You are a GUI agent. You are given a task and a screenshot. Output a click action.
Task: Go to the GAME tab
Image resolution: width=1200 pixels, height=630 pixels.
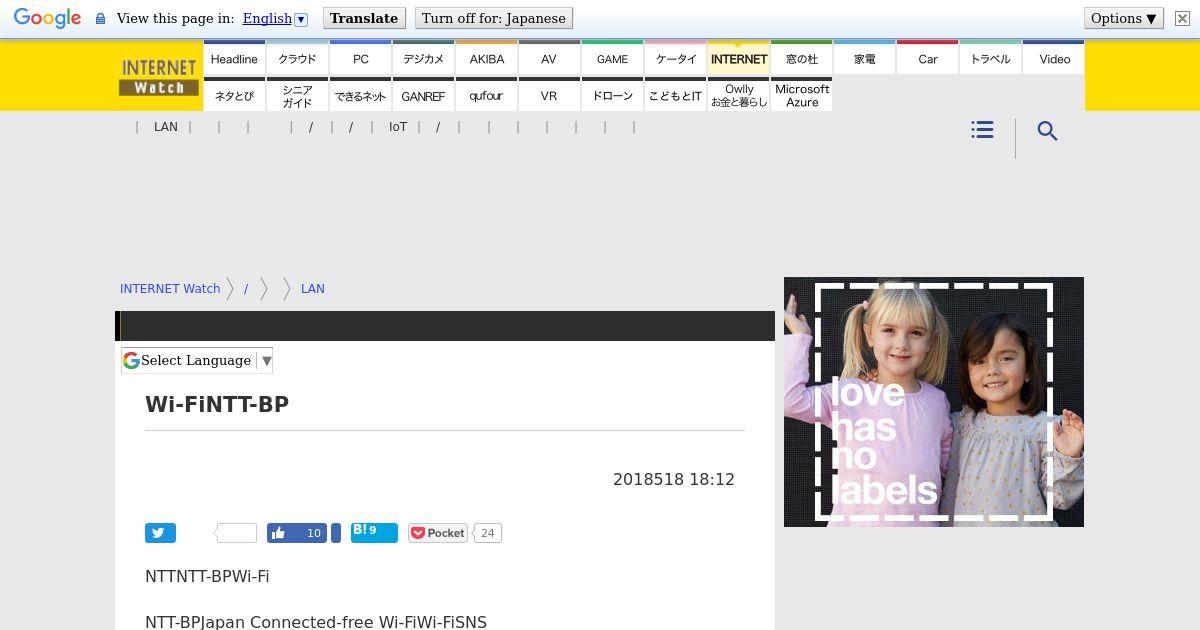click(x=612, y=58)
